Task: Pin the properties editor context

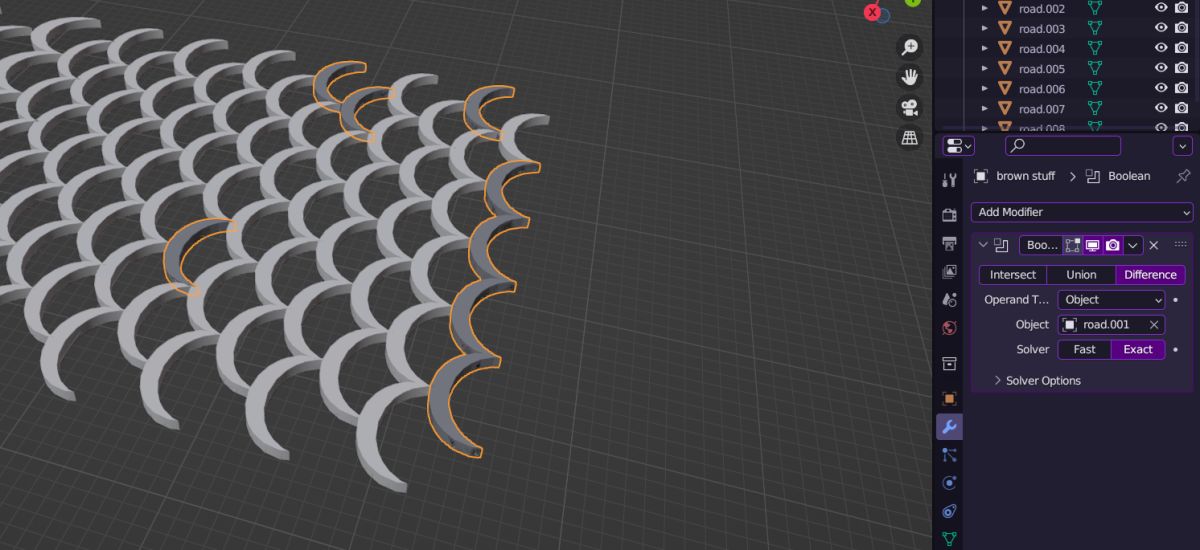Action: point(1183,176)
